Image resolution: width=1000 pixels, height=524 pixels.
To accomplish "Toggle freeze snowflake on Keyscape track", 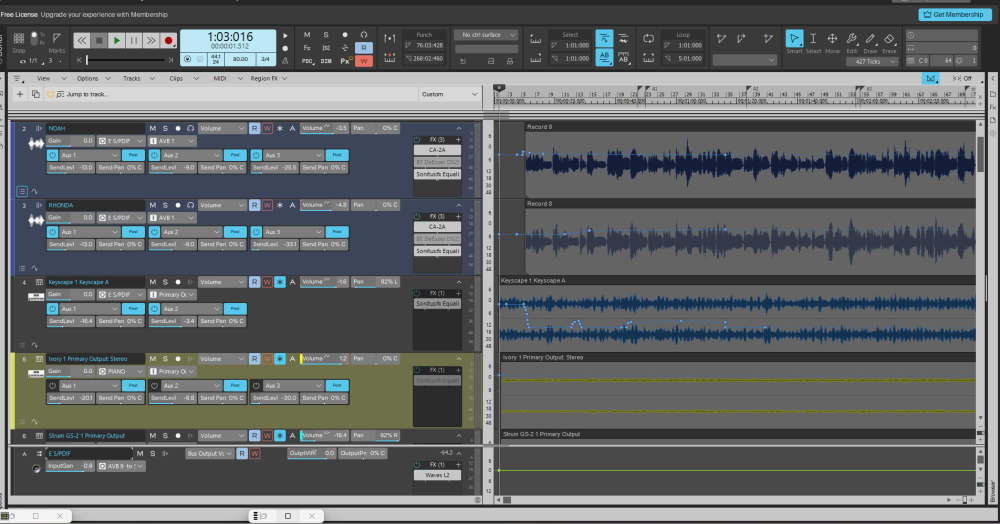I will [280, 282].
